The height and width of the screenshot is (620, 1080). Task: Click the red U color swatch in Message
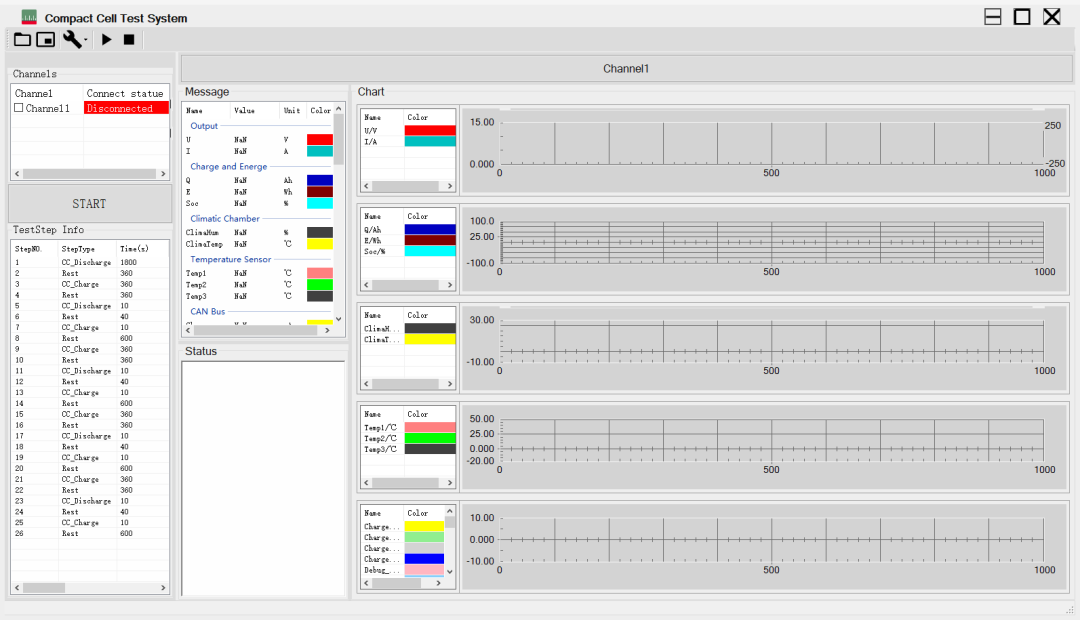click(x=320, y=139)
